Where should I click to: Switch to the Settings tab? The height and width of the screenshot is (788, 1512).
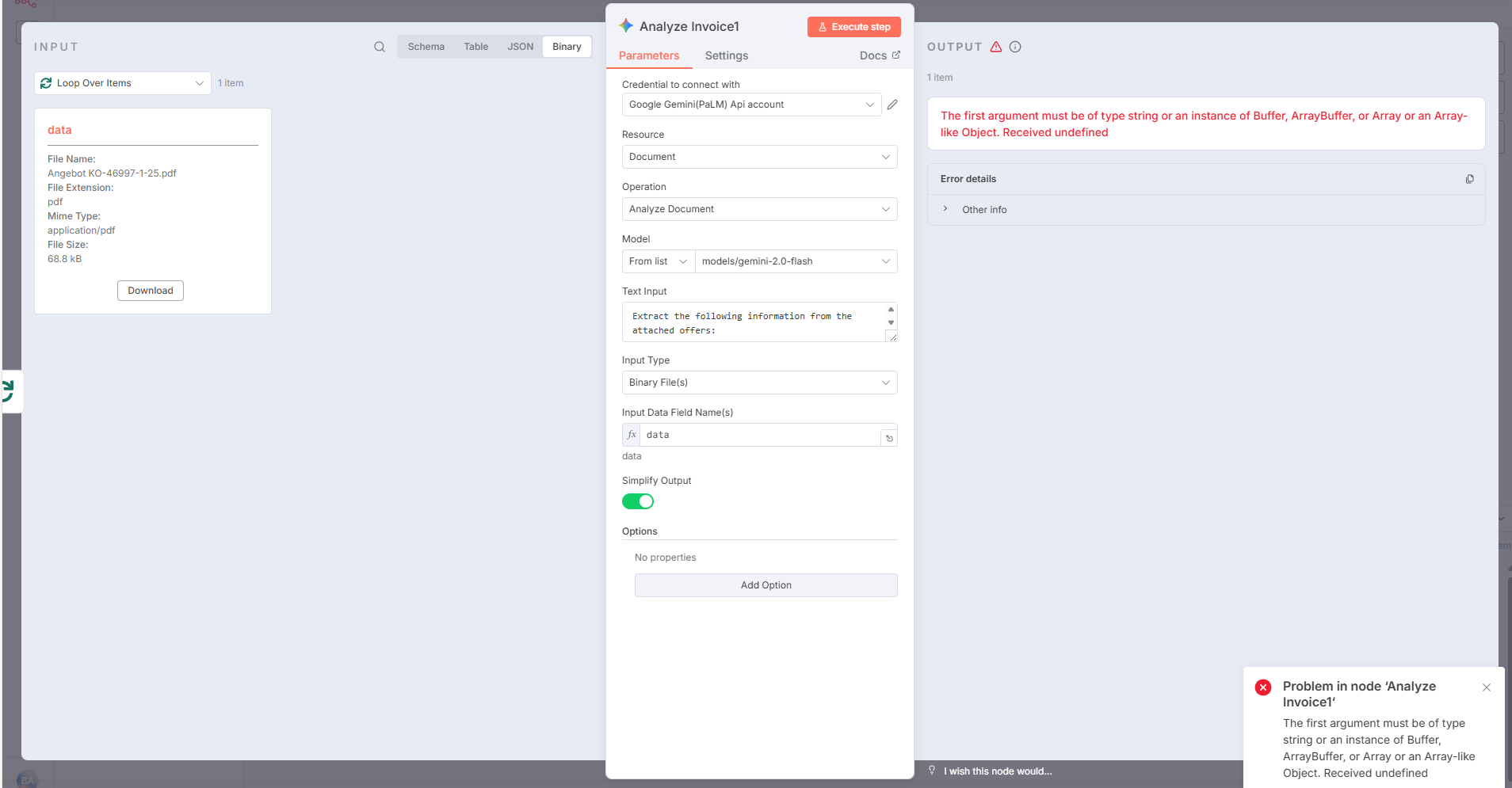[x=726, y=55]
